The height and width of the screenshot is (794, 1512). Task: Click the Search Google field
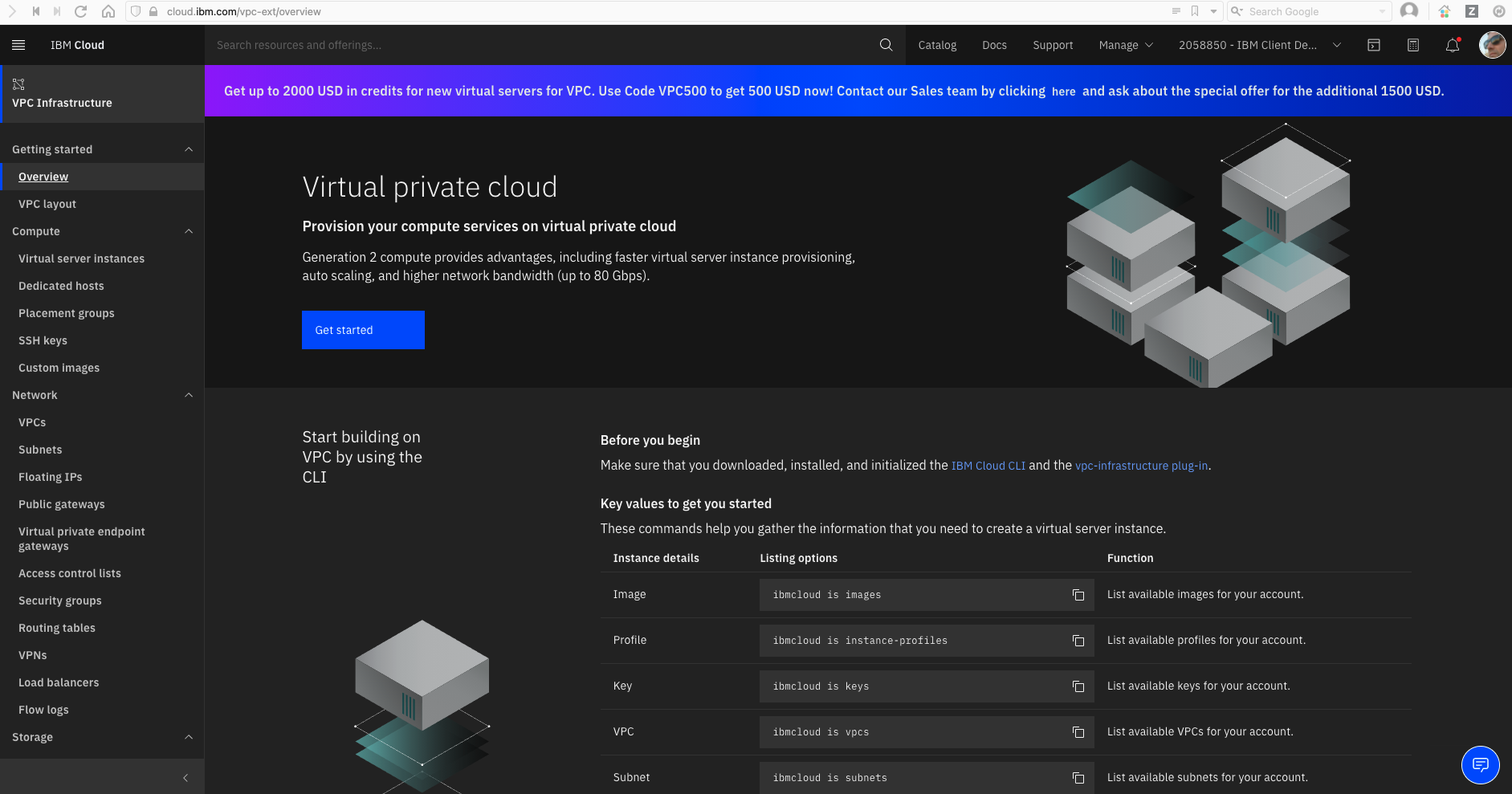[x=1310, y=11]
